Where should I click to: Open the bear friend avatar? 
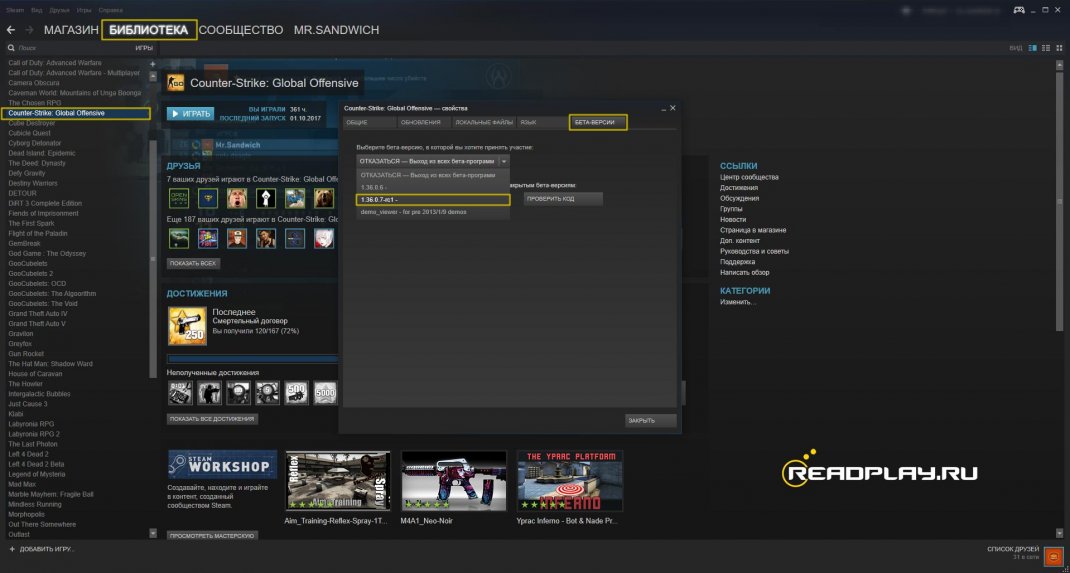coord(324,198)
